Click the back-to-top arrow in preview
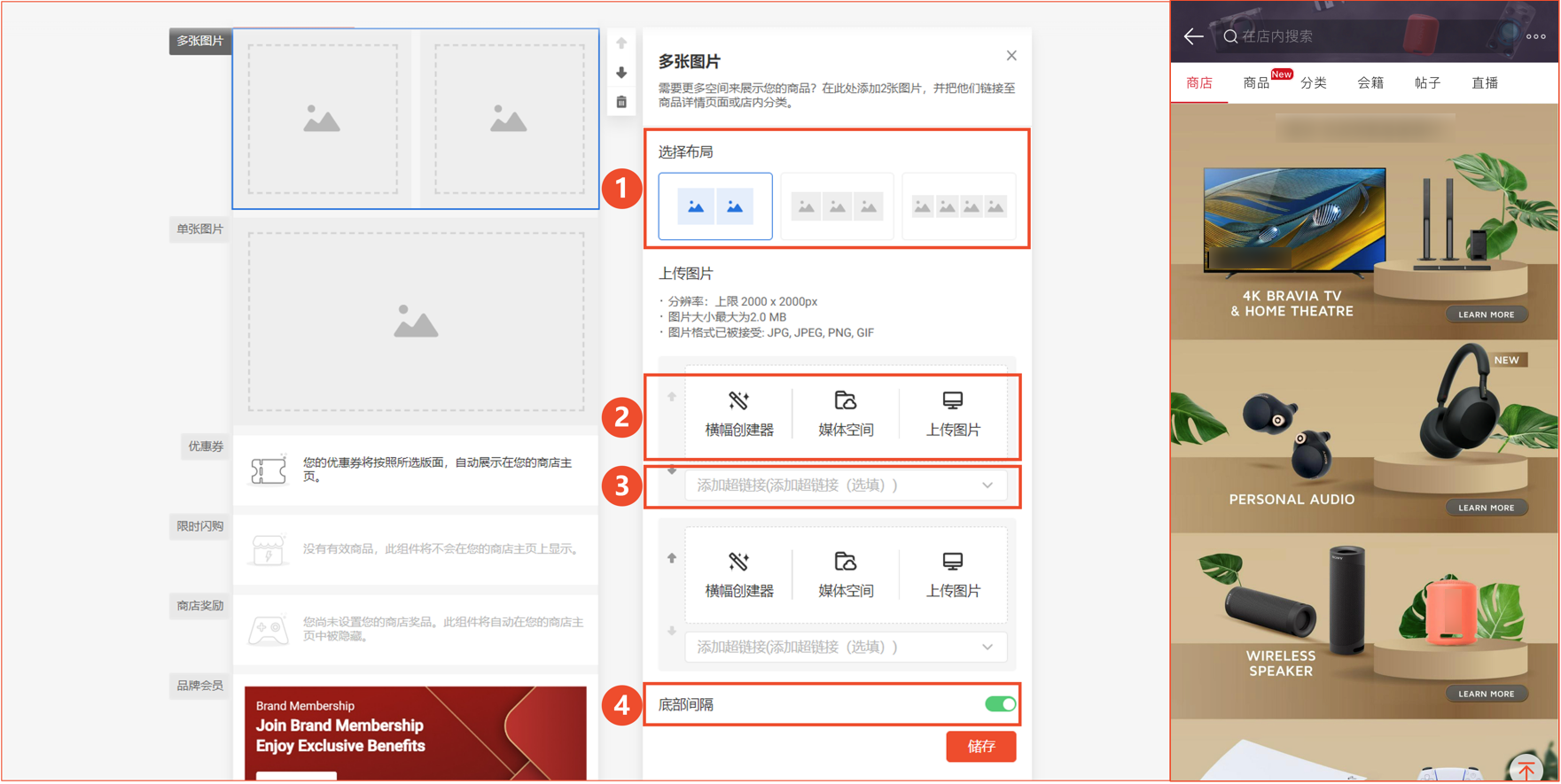 tap(1526, 768)
